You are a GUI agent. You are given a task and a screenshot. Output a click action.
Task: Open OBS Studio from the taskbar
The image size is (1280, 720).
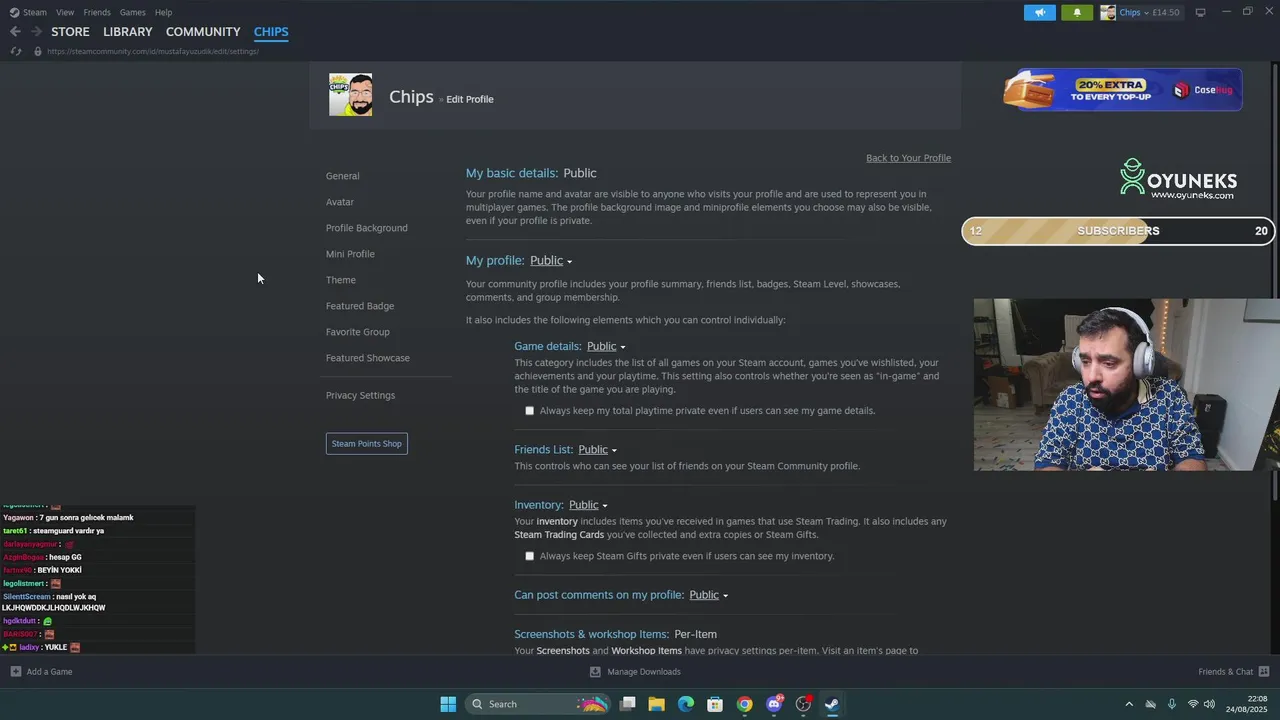(x=803, y=704)
